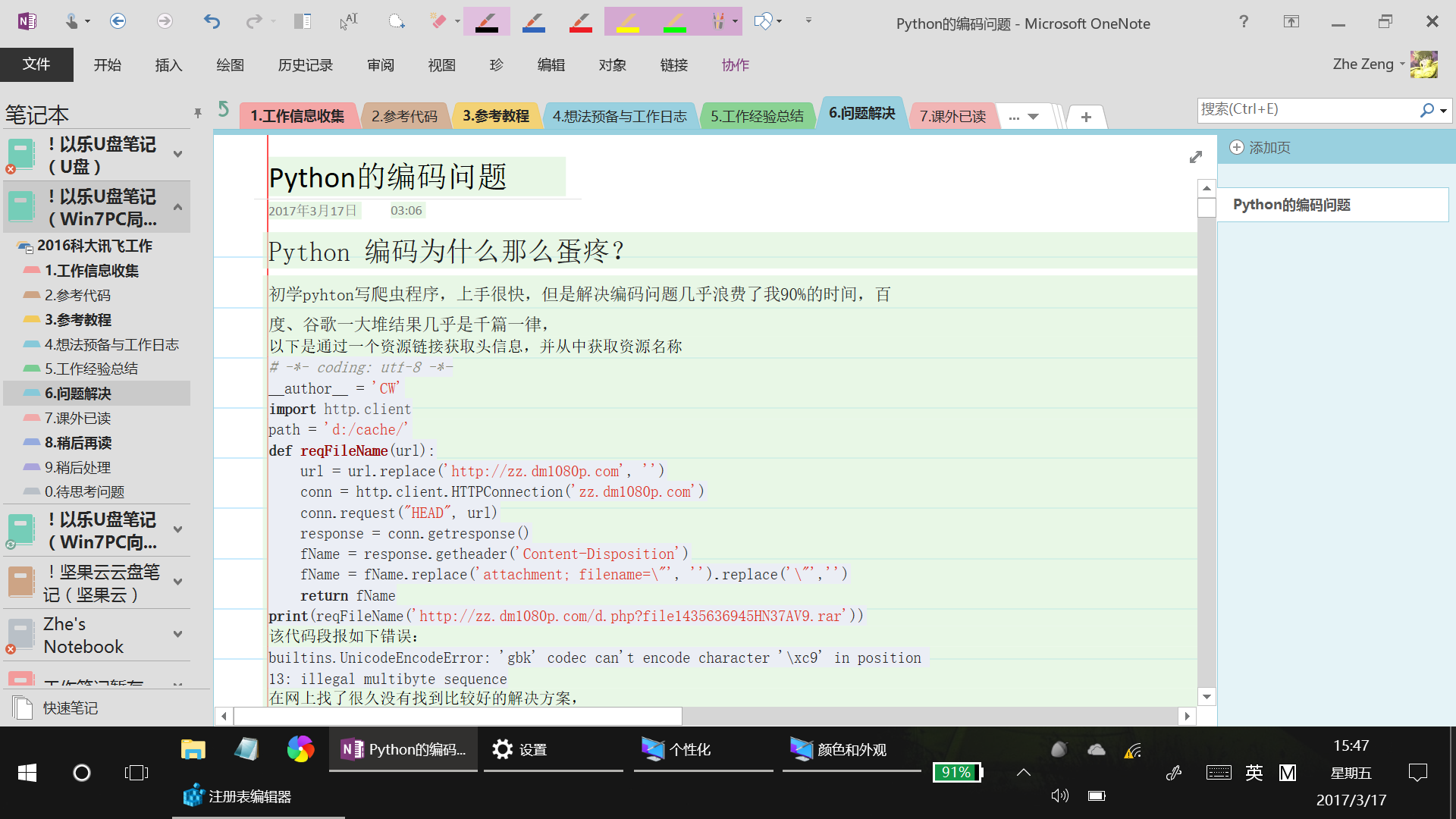Select the Lasso Select tool
Image resolution: width=1456 pixels, height=819 pixels.
(396, 21)
